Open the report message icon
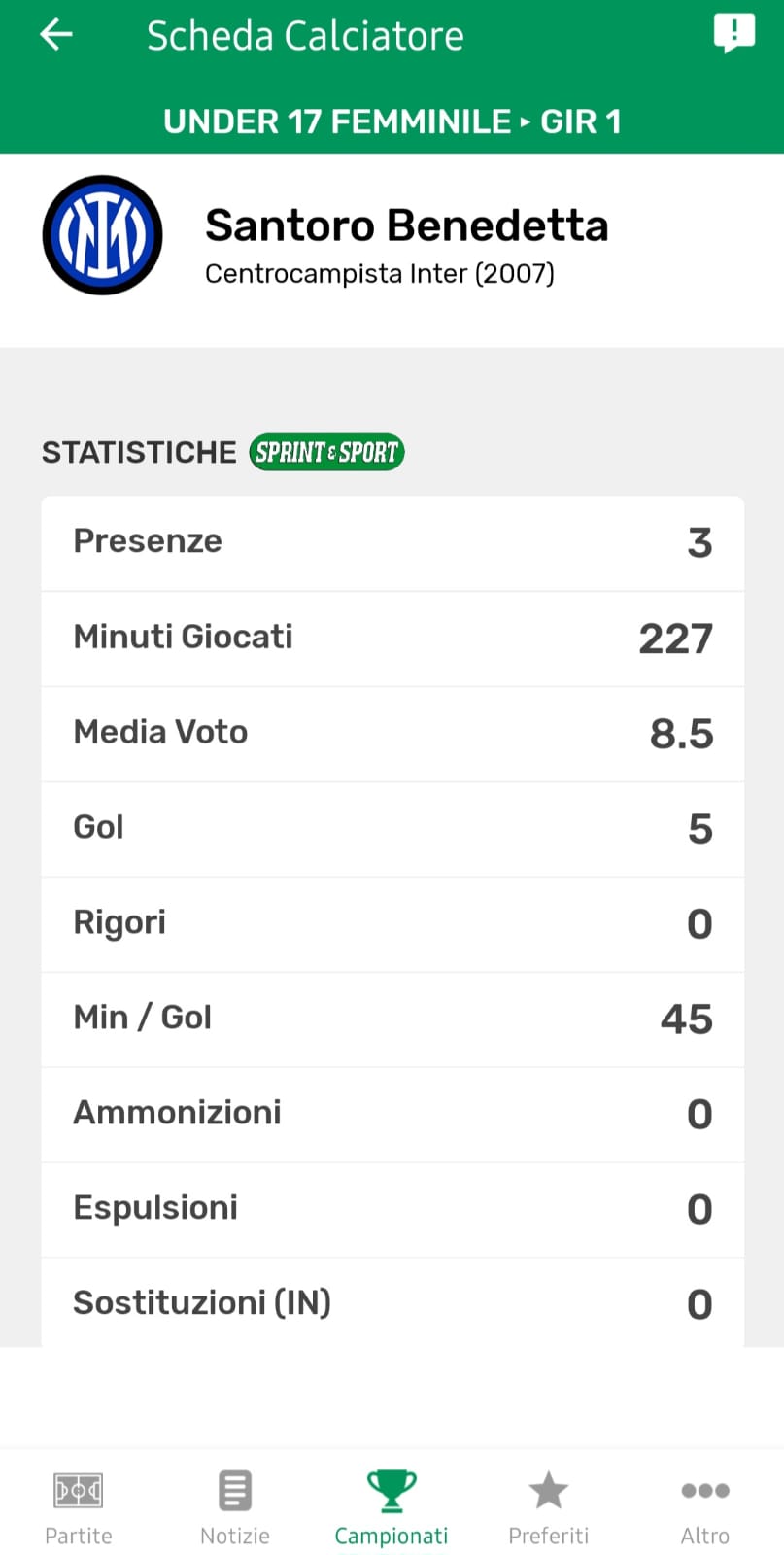Image resolution: width=784 pixels, height=1555 pixels. tap(733, 33)
